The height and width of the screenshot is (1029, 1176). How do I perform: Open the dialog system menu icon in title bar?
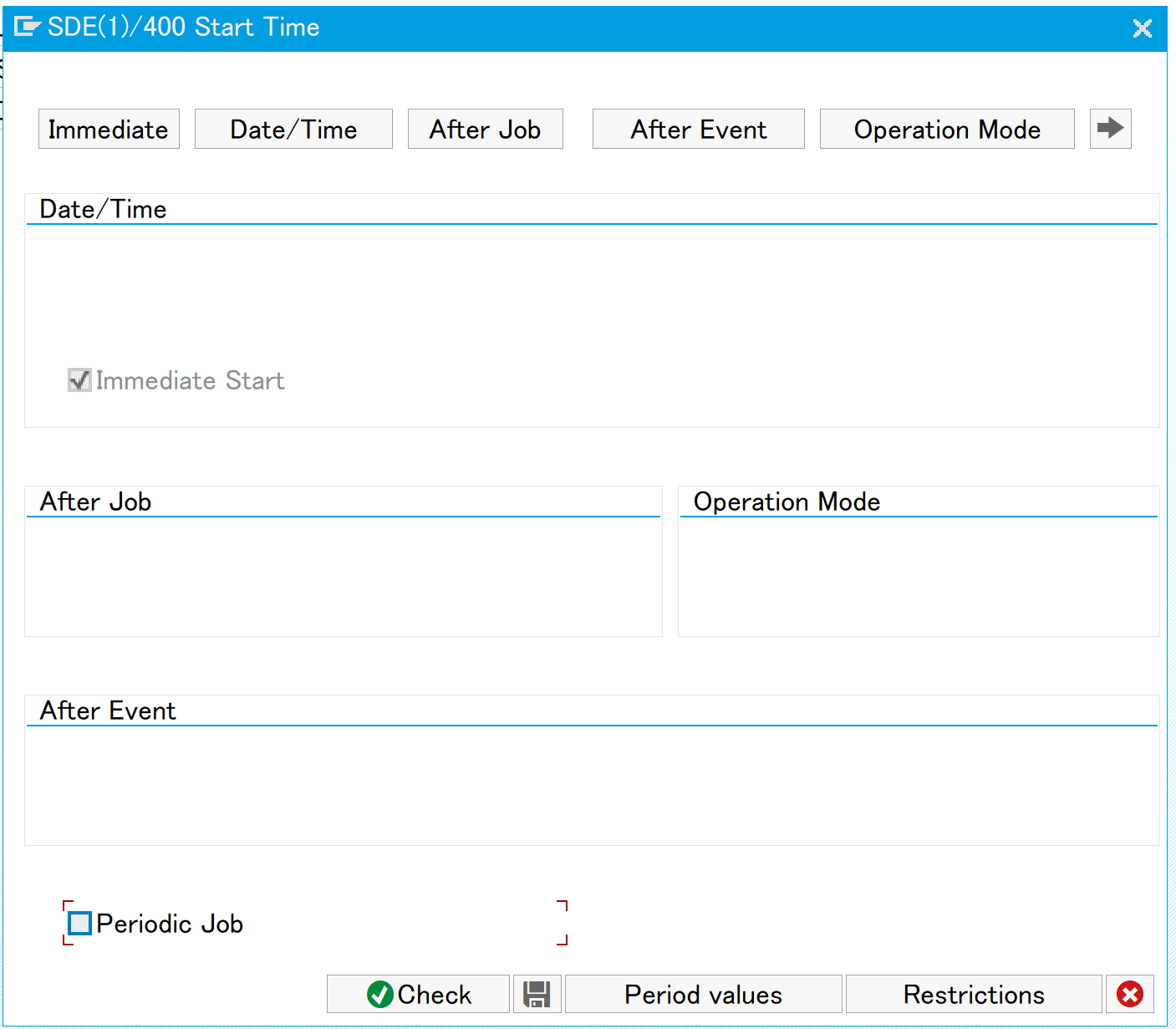27,28
